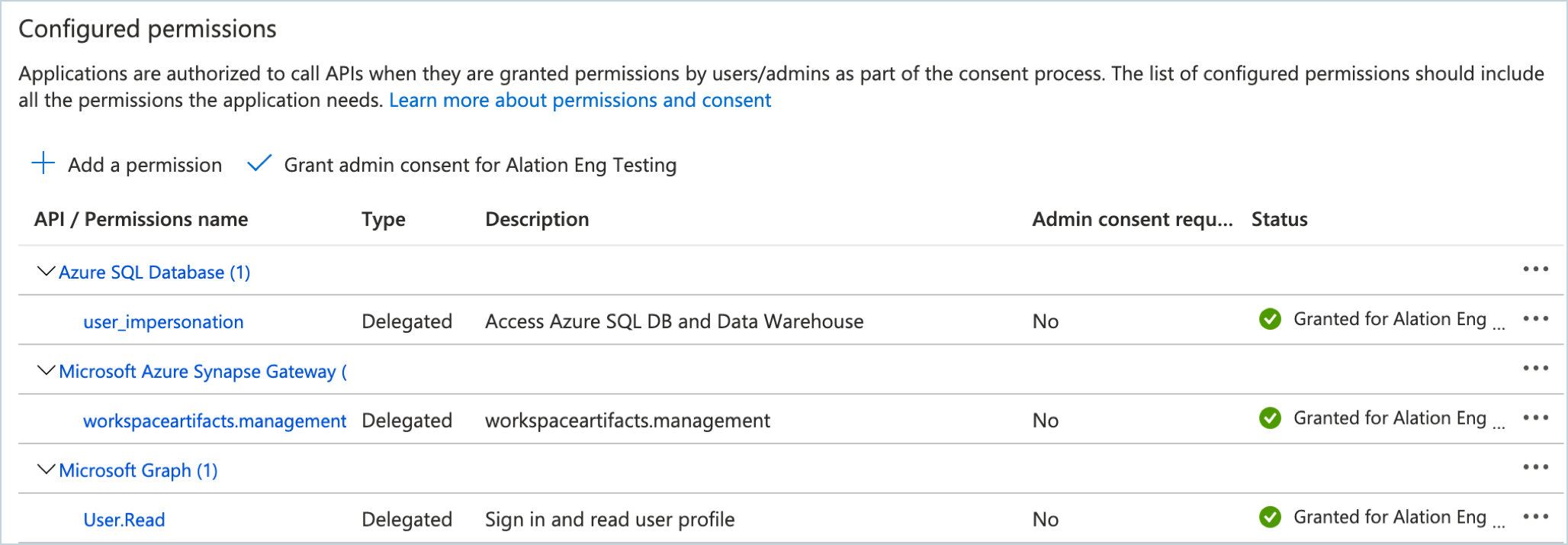Open the more options ellipsis for Azure SQL Database
Screen dimensions: 1568x545
pos(1535,269)
